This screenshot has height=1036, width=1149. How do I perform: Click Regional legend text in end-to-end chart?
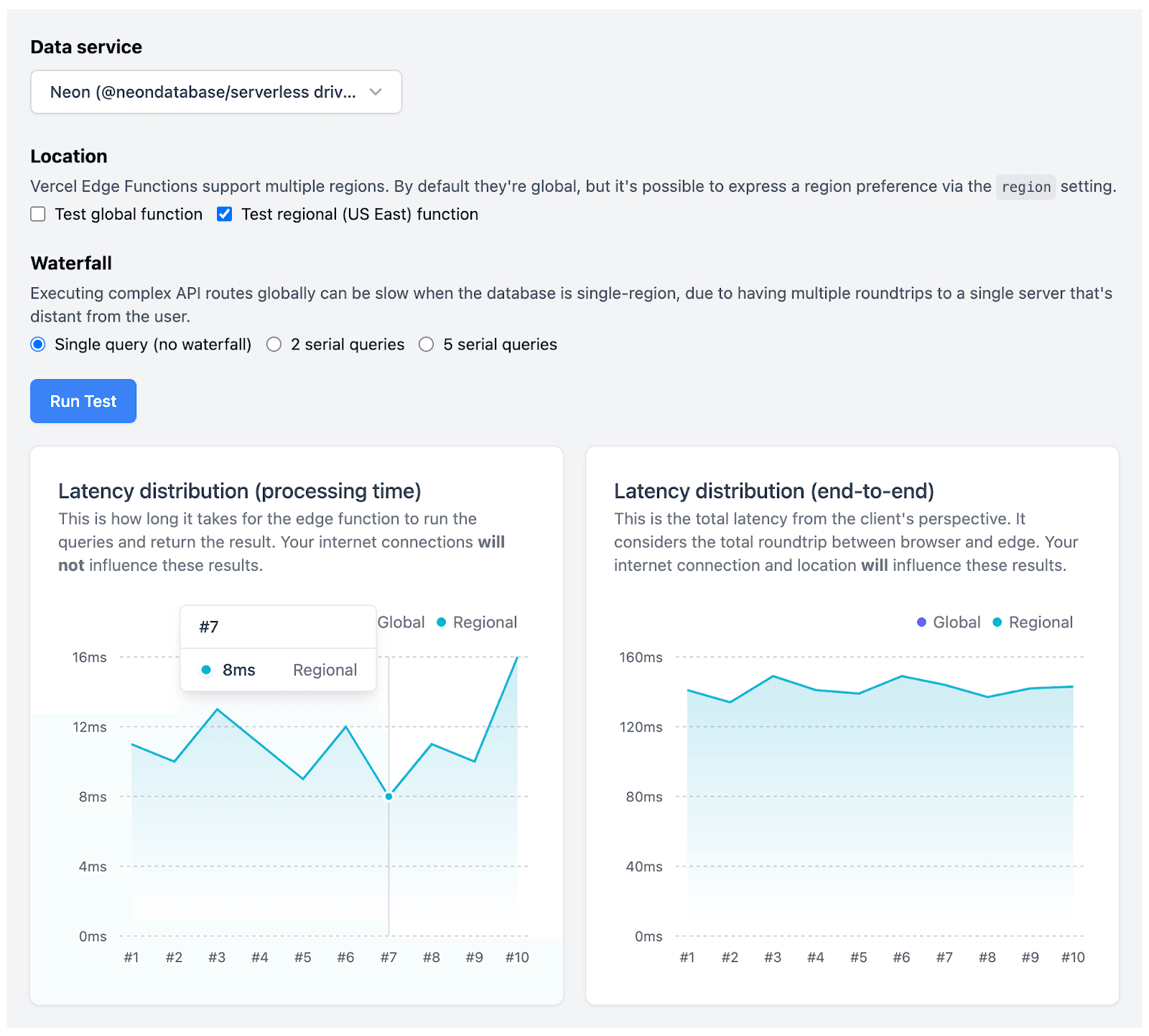tap(1041, 622)
